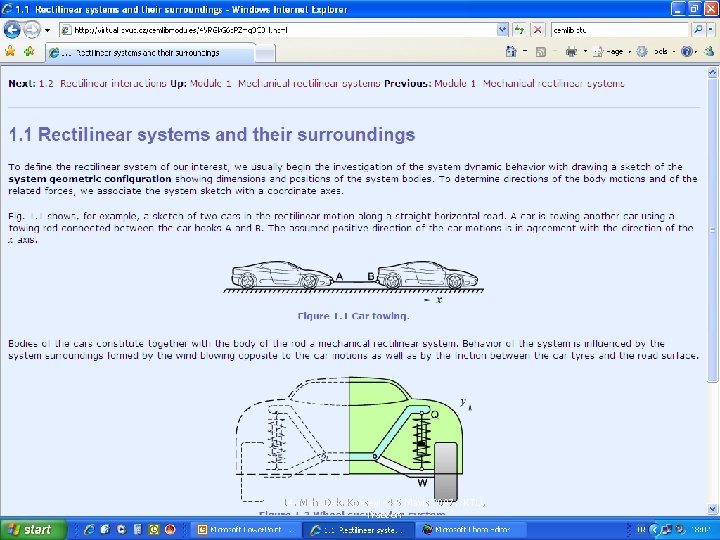Open the Help question mark icon
720x540 pixels.
(x=686, y=51)
